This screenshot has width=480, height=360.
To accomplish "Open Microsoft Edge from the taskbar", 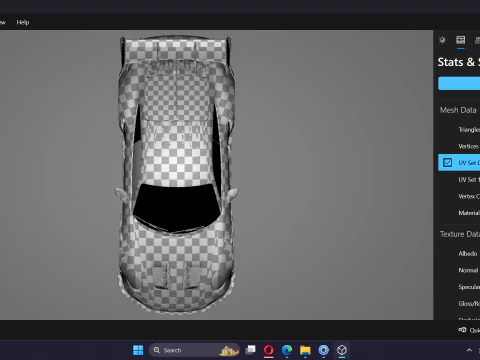I will point(287,350).
